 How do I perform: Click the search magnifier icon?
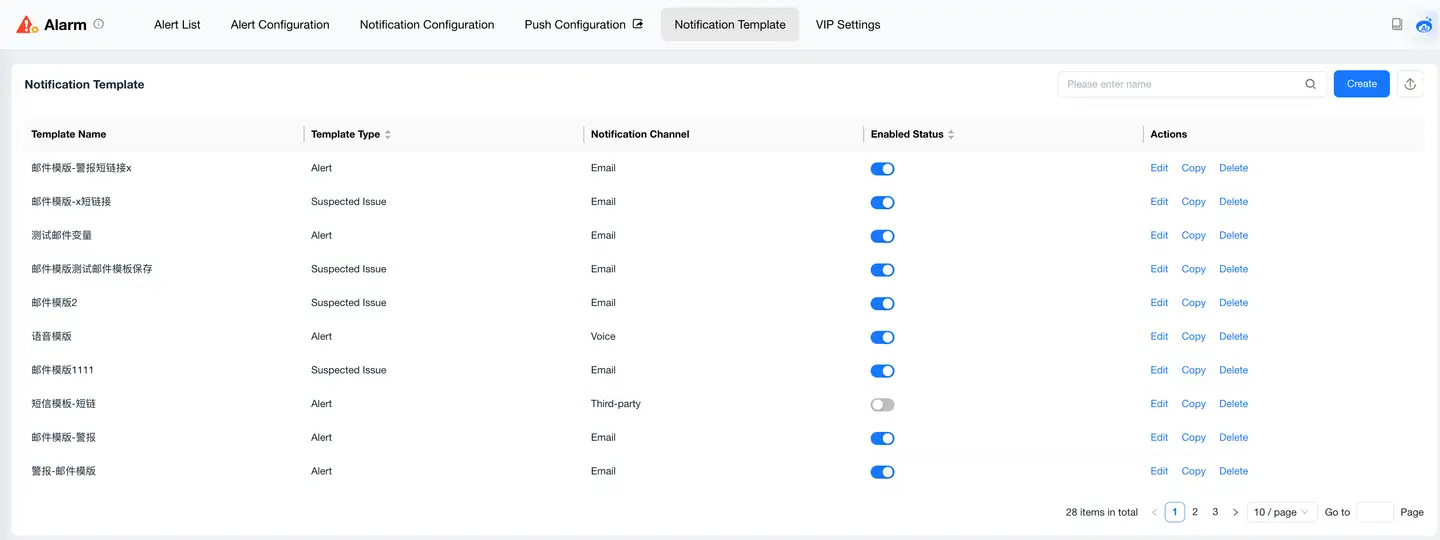pyautogui.click(x=1311, y=84)
